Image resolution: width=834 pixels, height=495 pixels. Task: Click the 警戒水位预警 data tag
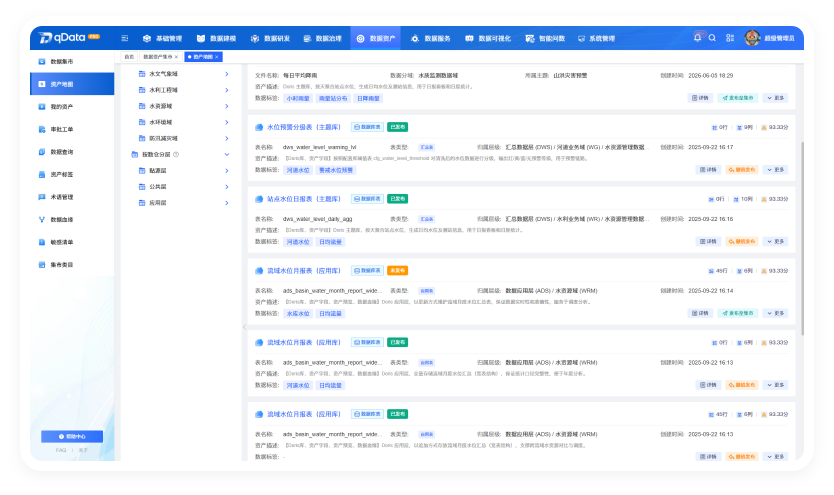click(336, 170)
